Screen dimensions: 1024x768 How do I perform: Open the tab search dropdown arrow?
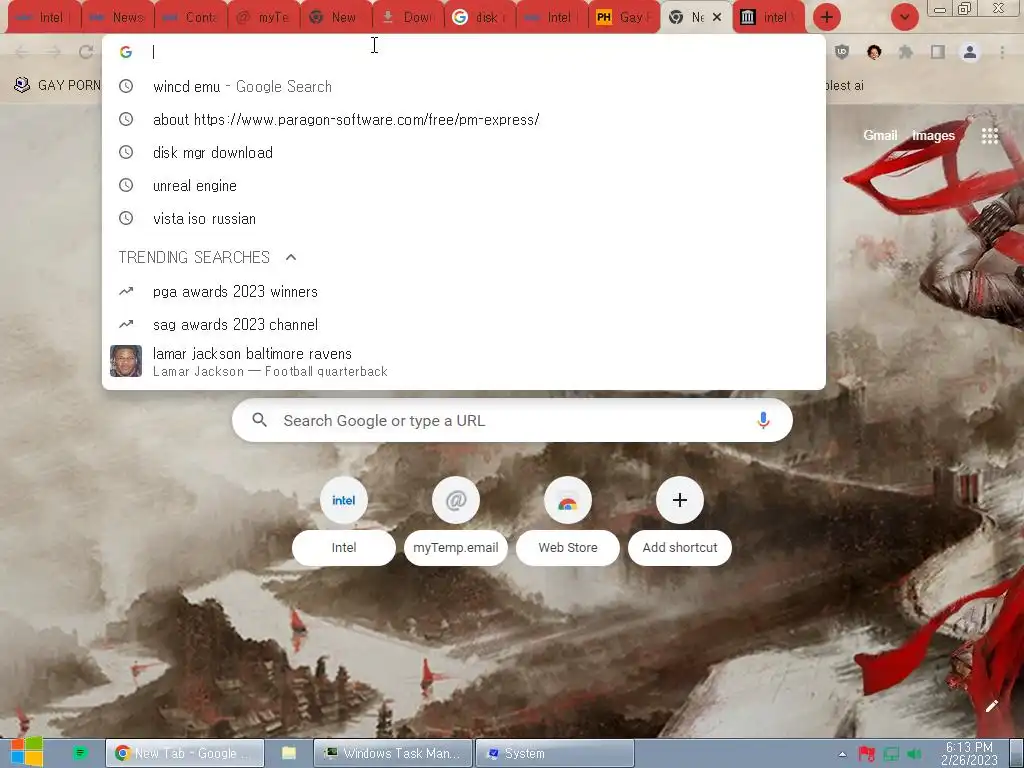[x=904, y=17]
